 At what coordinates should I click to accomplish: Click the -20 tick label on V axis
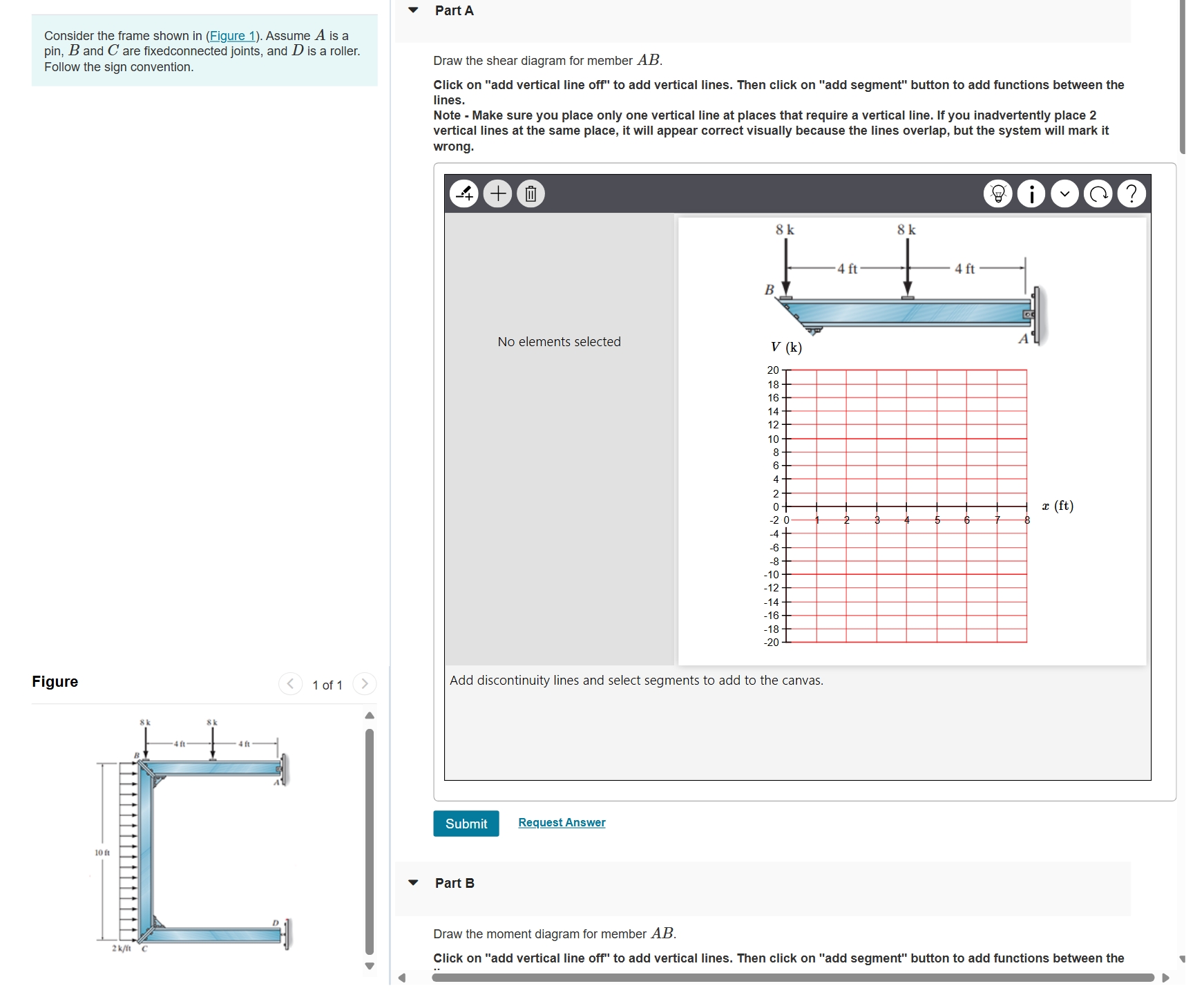(x=771, y=643)
